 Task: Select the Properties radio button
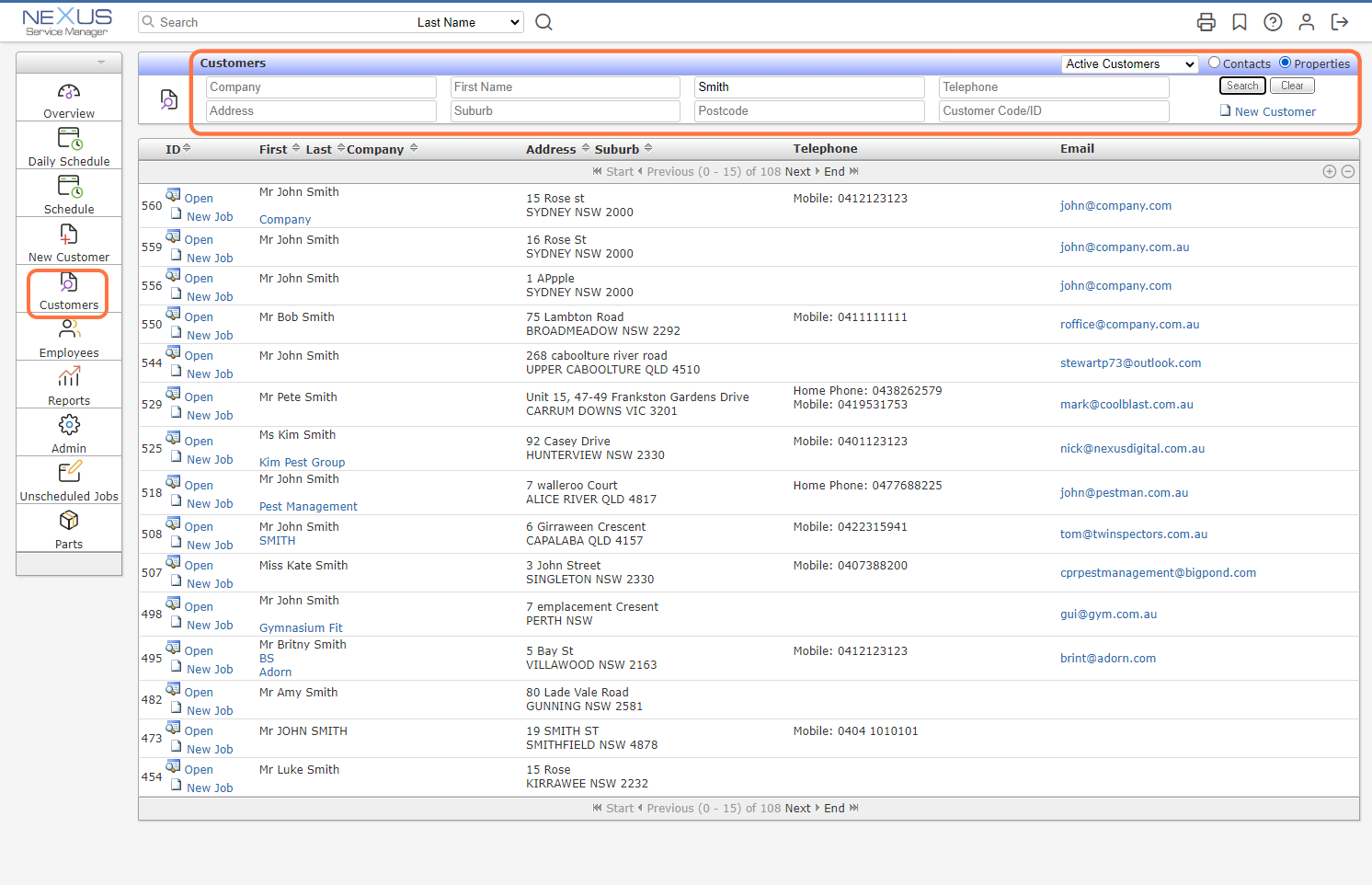click(1286, 63)
